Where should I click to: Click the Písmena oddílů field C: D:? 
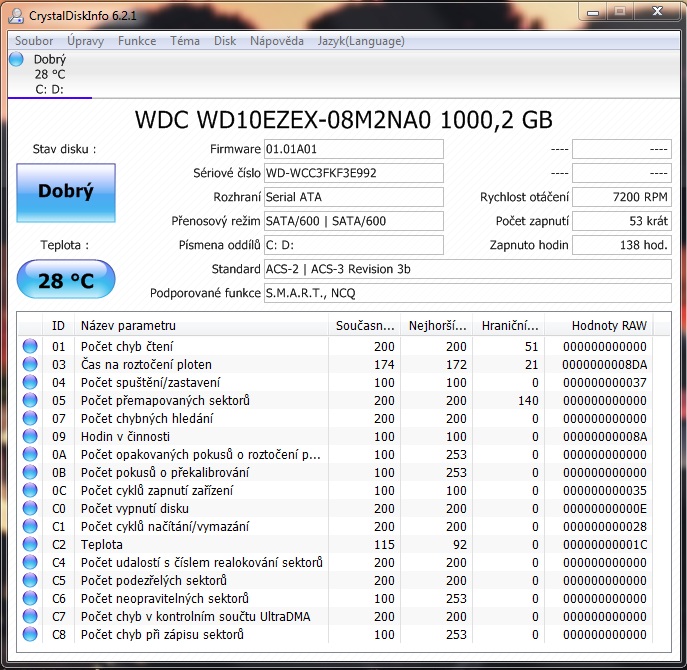[x=354, y=245]
